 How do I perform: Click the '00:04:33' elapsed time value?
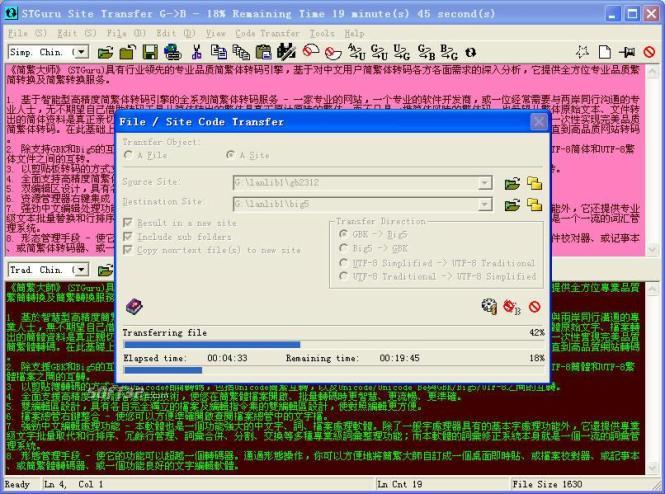coord(227,358)
